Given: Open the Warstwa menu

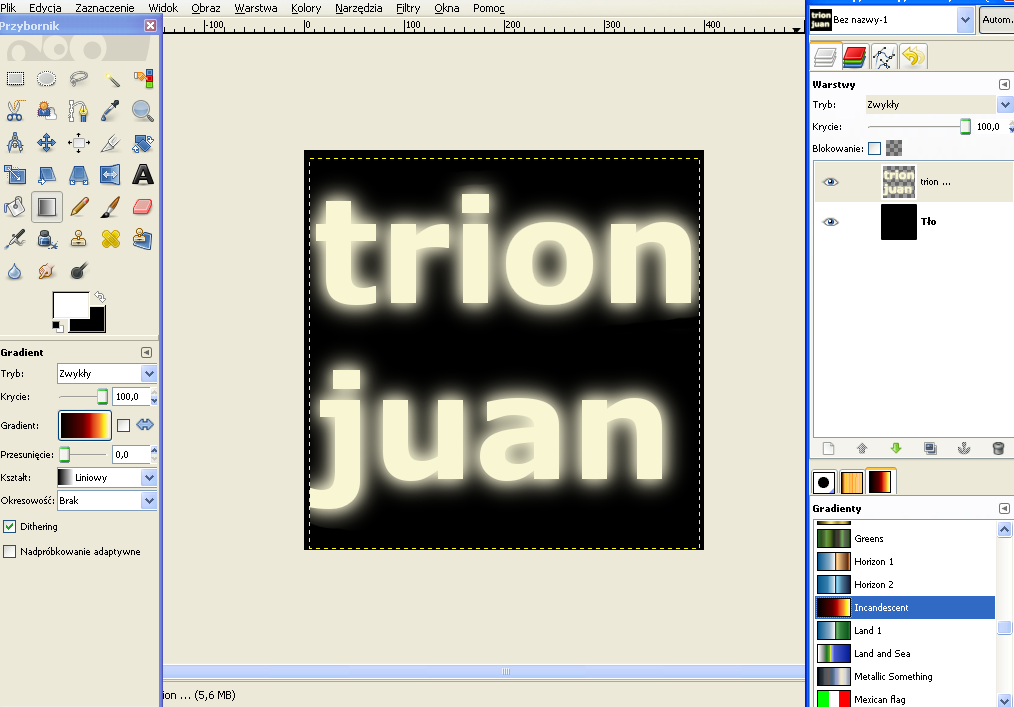Looking at the screenshot, I should tap(255, 8).
